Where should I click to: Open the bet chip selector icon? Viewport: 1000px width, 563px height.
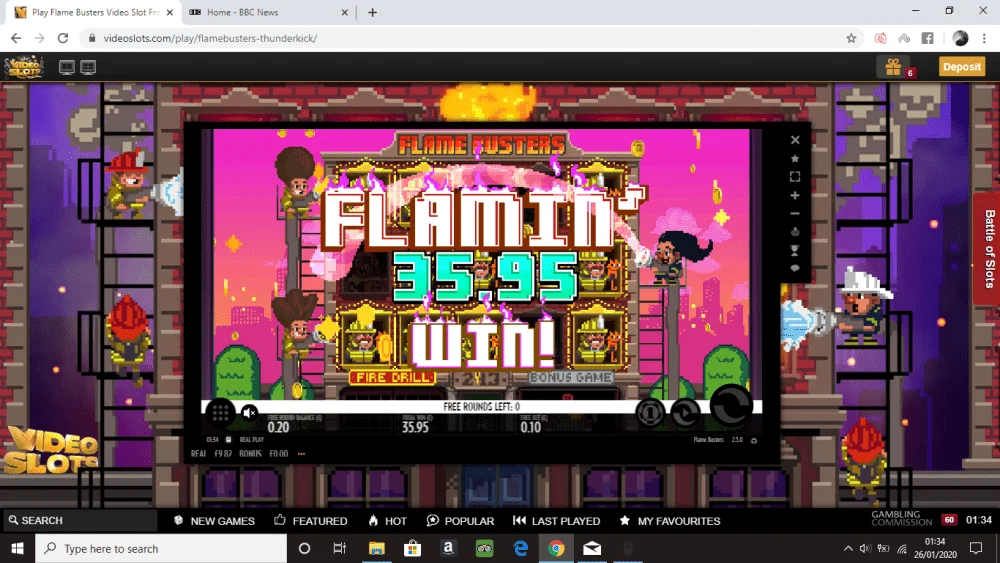pyautogui.click(x=650, y=414)
